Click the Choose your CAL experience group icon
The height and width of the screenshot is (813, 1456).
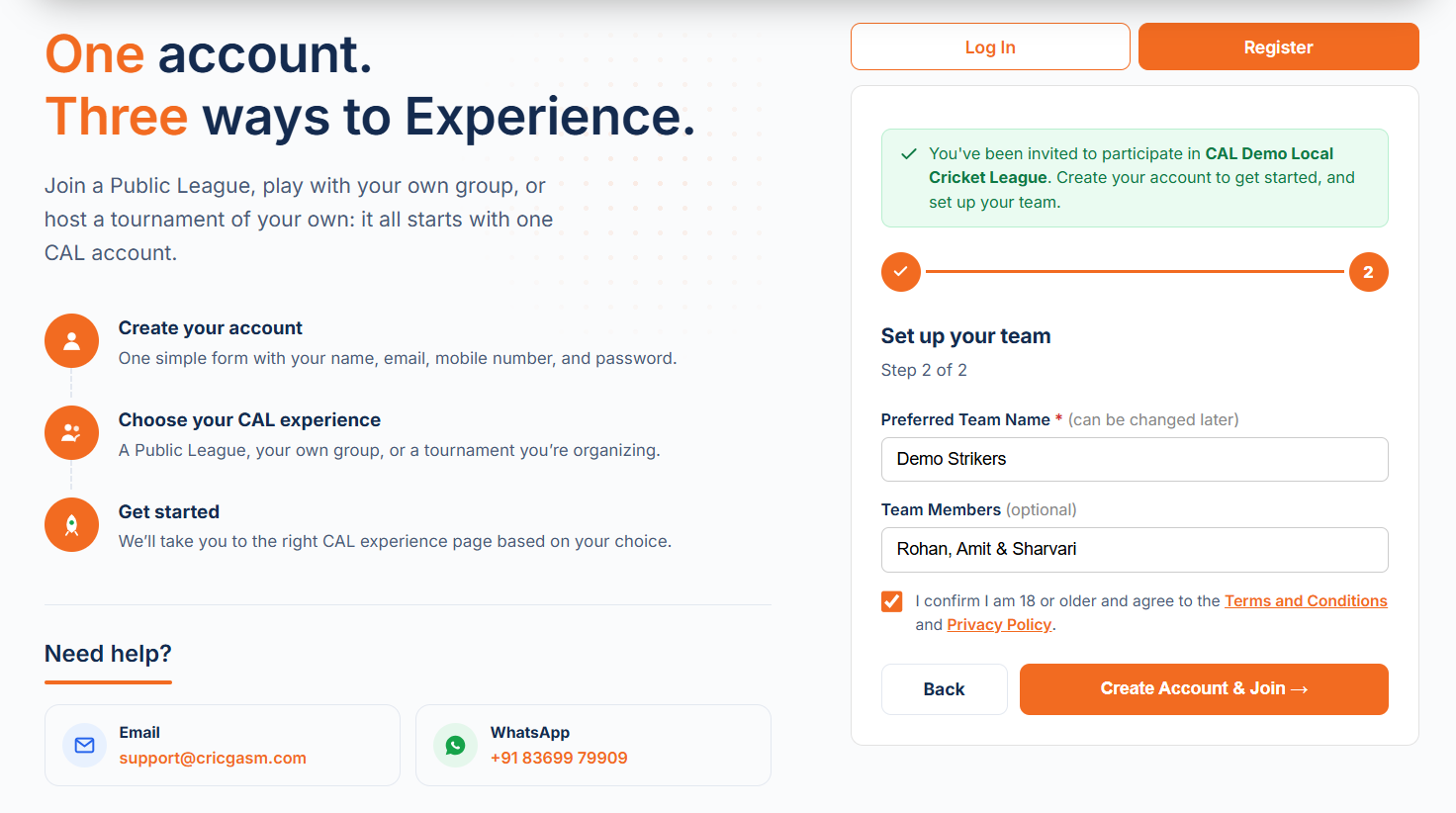71,433
